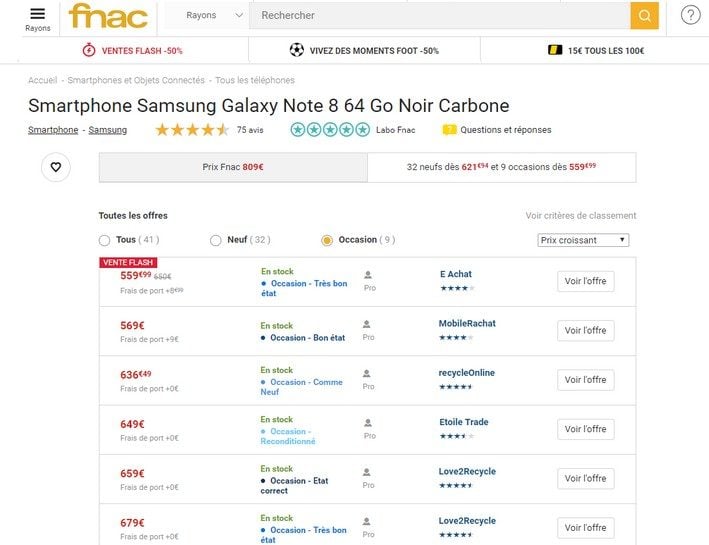Screen dimensions: 709x545
Task: Click the Questions et réponses speech bubble icon
Action: tap(449, 130)
